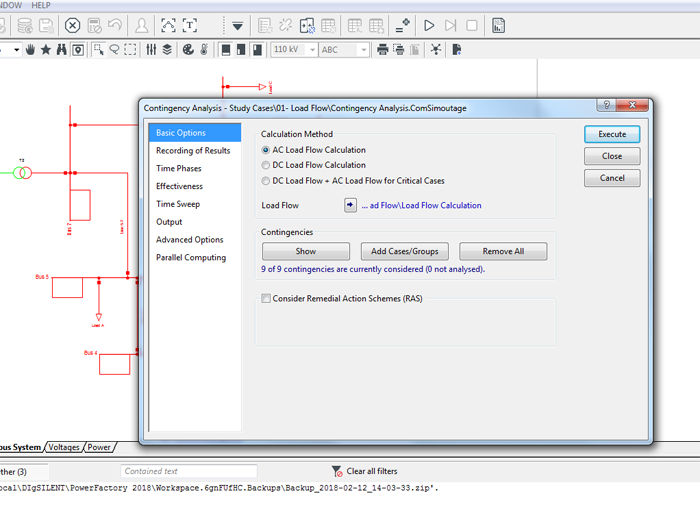Select DC Load Flow Calculation option
The image size is (700, 511).
266,165
